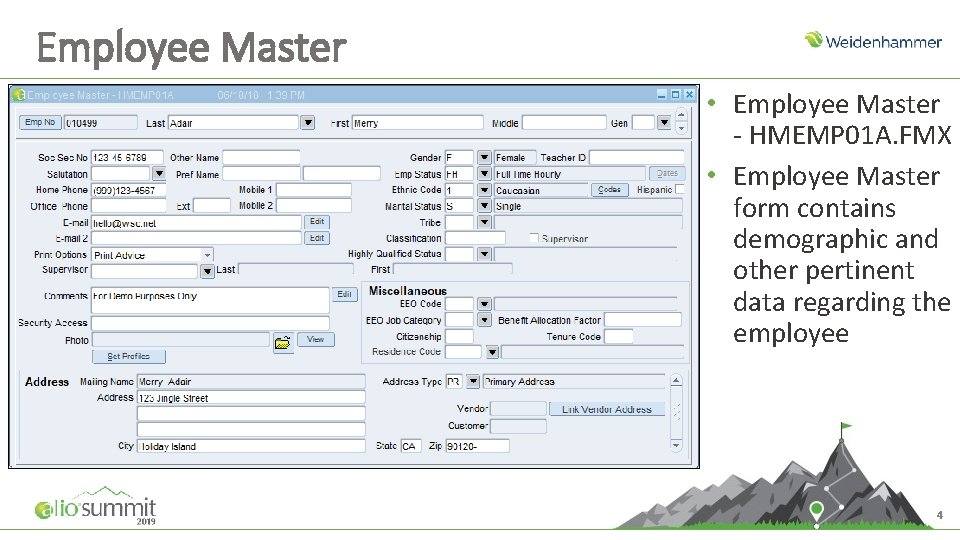This screenshot has width=960, height=540.
Task: Click the Edit button for E-mail 2
Action: (317, 238)
